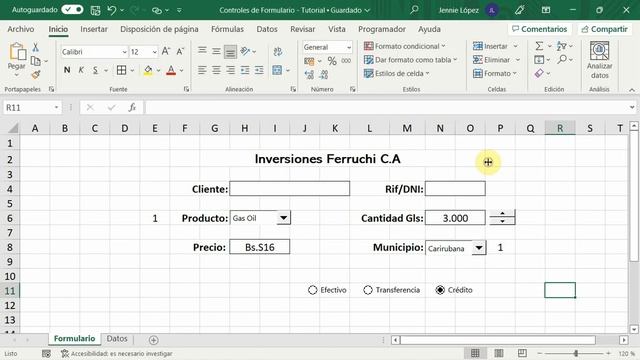This screenshot has height=360, width=640.
Task: Click the insert function fx icon
Action: 132,107
